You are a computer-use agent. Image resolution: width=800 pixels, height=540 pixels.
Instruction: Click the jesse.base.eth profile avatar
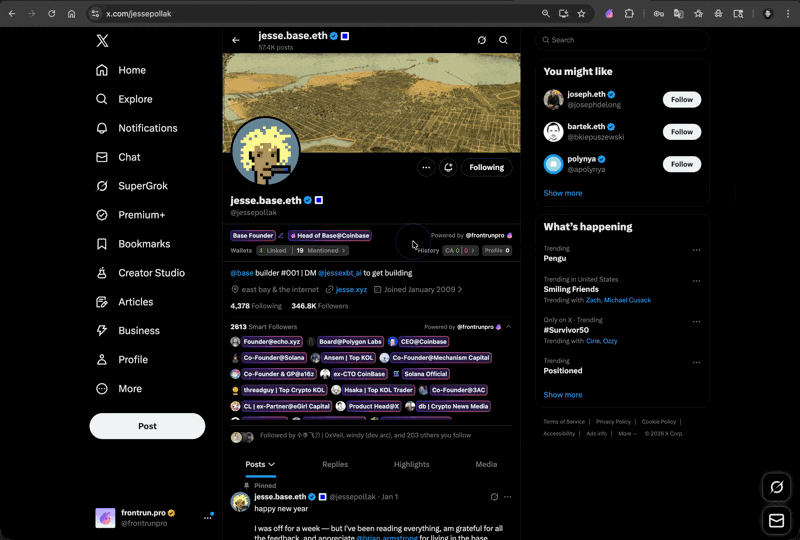pyautogui.click(x=265, y=152)
